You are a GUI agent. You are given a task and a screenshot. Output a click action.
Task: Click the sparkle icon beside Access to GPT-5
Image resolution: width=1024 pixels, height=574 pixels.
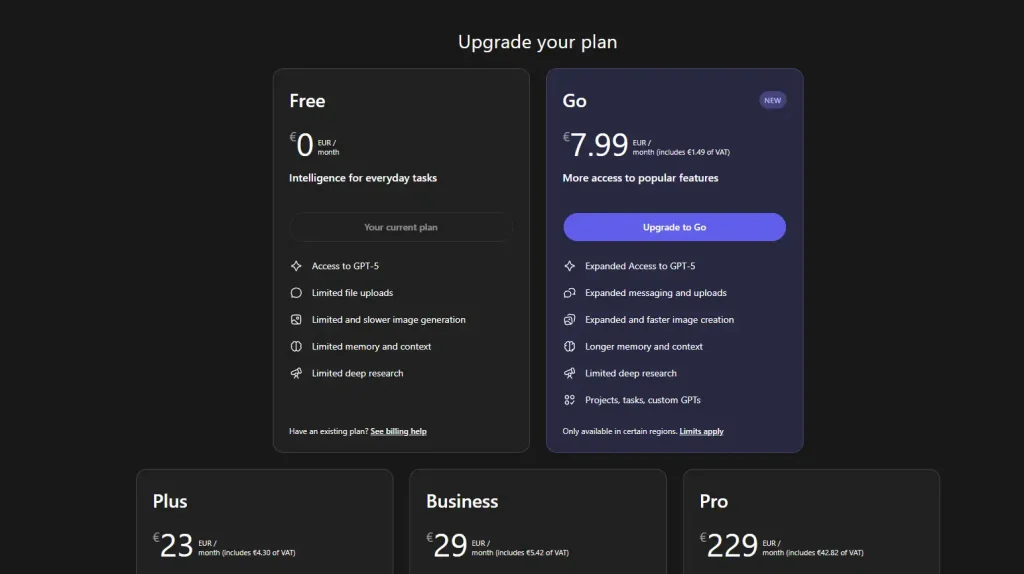tap(296, 266)
